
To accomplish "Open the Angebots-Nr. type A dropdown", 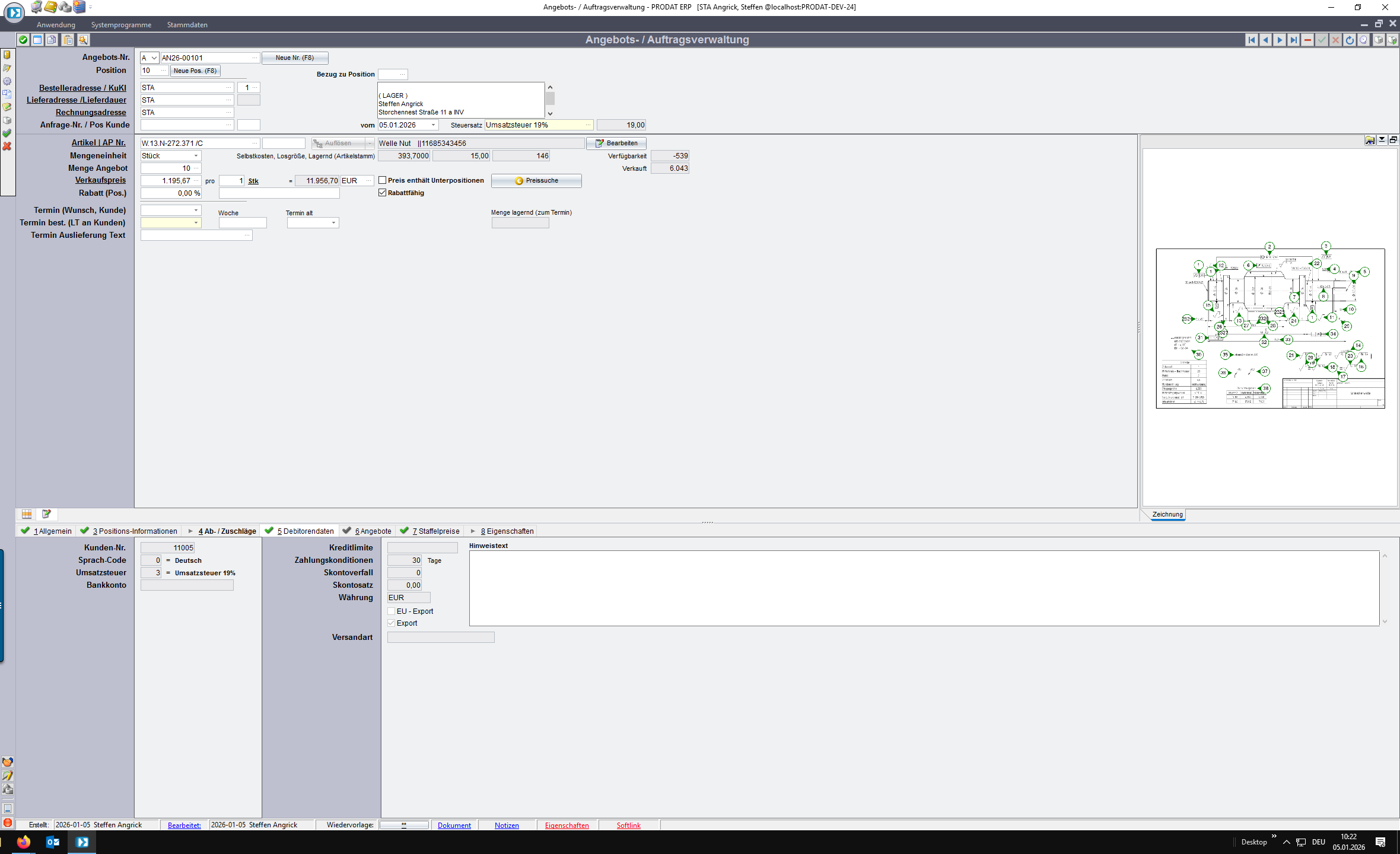I will tap(154, 58).
